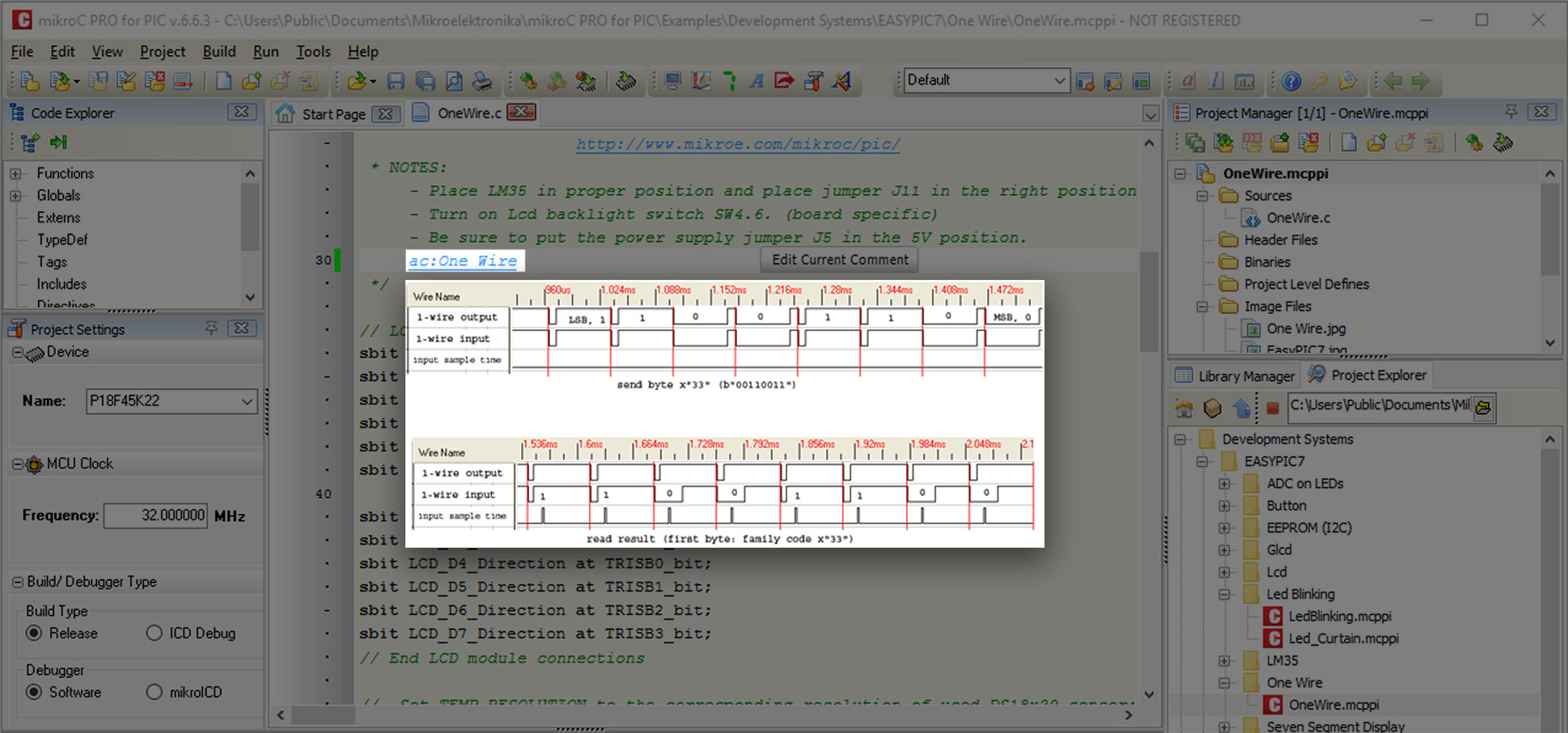The height and width of the screenshot is (733, 1568).
Task: Open the Default layout dropdown
Action: pos(1059,80)
